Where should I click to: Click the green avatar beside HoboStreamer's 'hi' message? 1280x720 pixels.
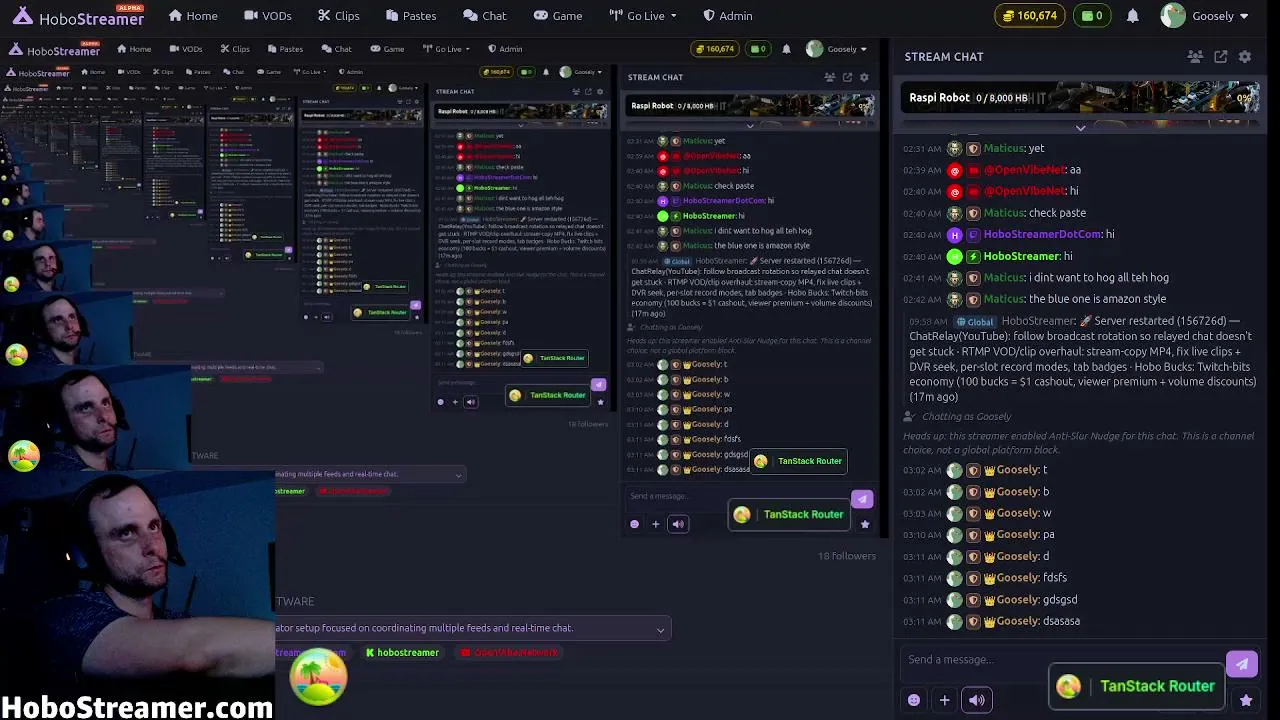click(x=955, y=256)
